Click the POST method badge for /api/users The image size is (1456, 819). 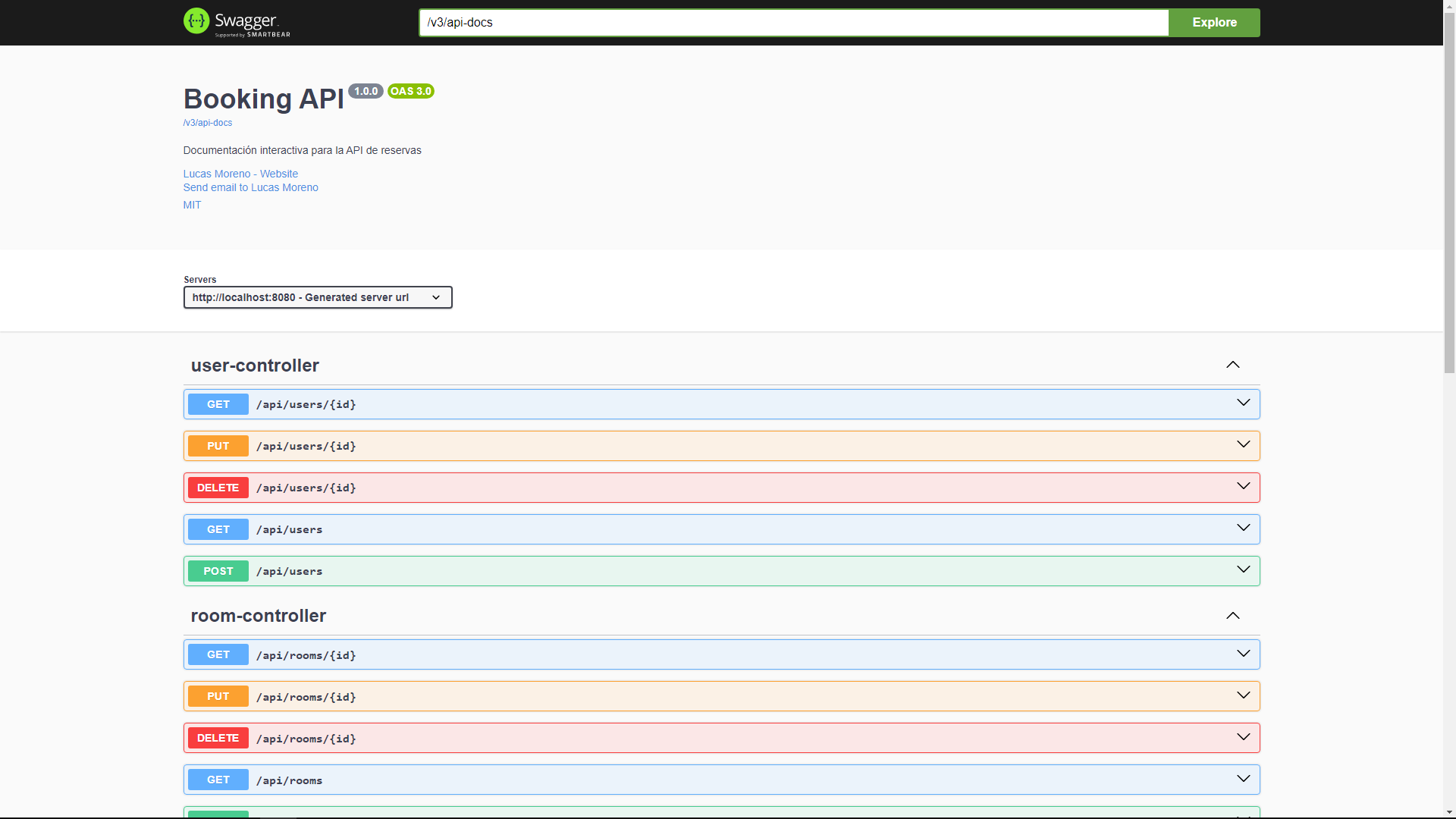point(218,571)
